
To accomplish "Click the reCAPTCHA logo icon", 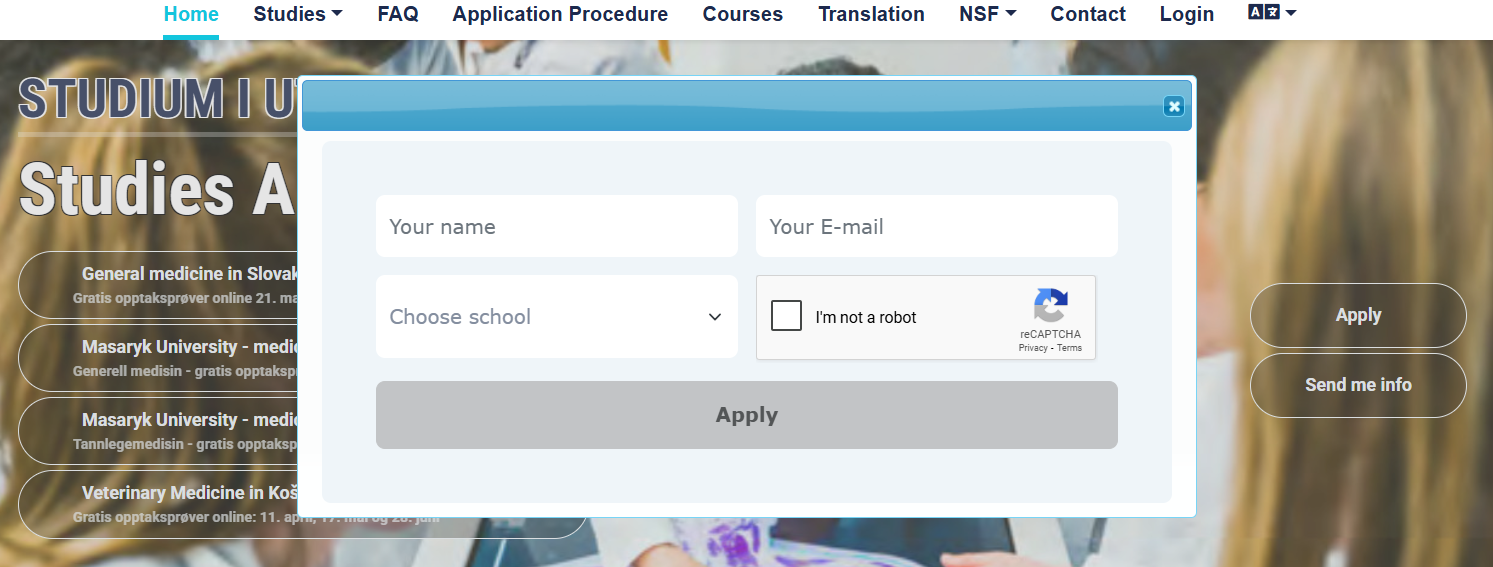I will click(x=1050, y=306).
